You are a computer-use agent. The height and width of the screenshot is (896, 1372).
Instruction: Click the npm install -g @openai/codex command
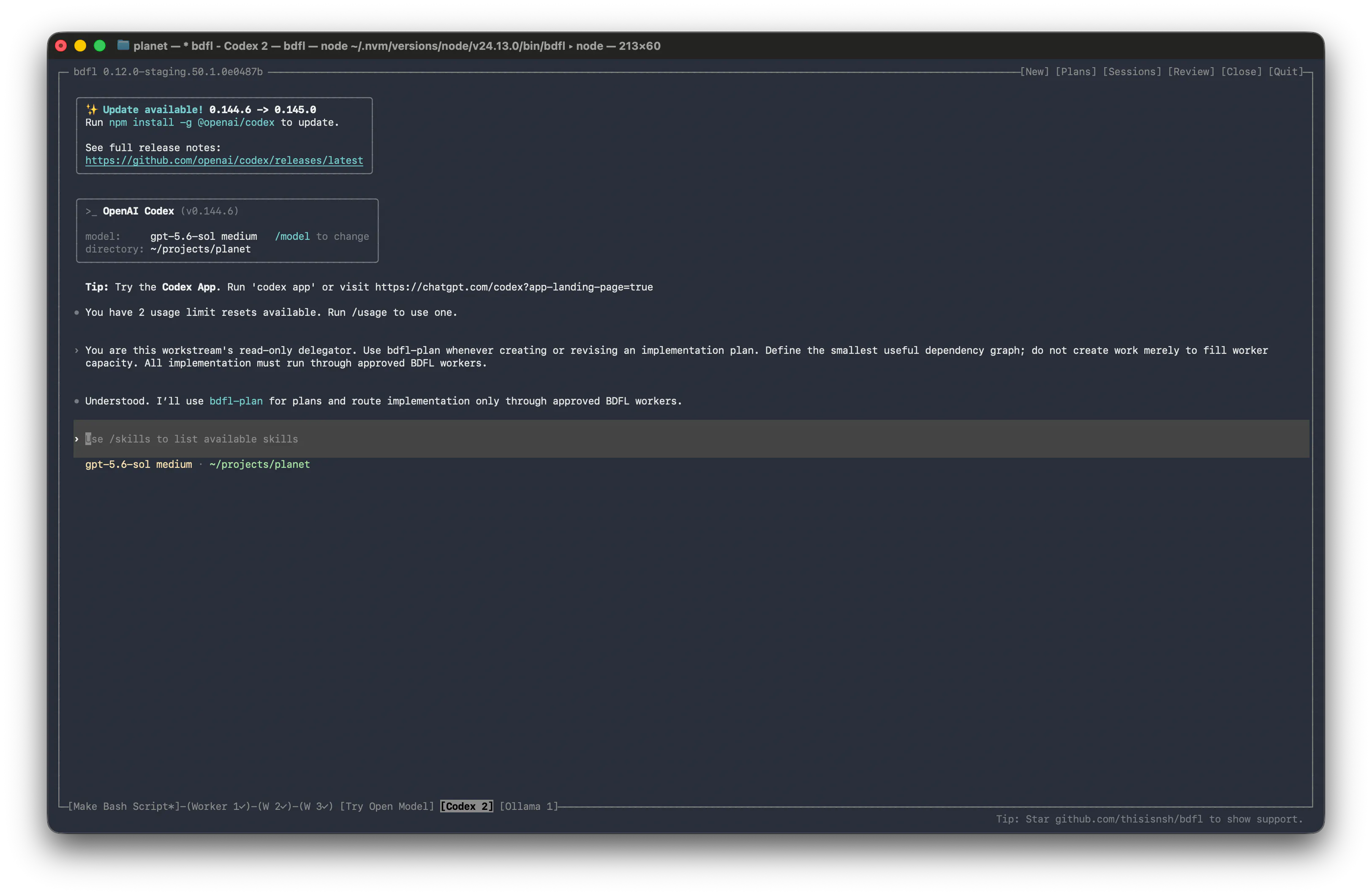point(192,122)
